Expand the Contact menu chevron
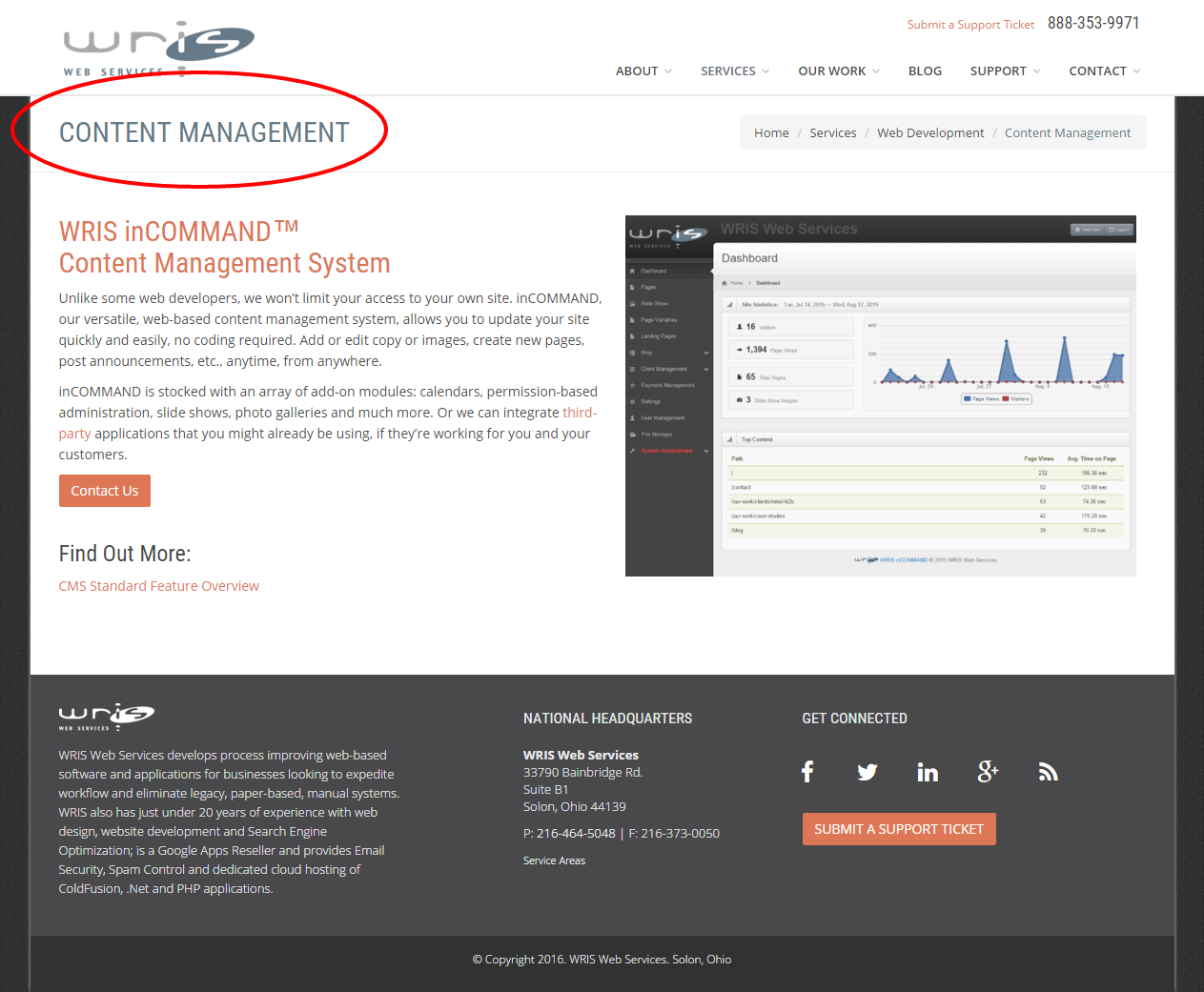Image resolution: width=1204 pixels, height=992 pixels. pos(1136,71)
